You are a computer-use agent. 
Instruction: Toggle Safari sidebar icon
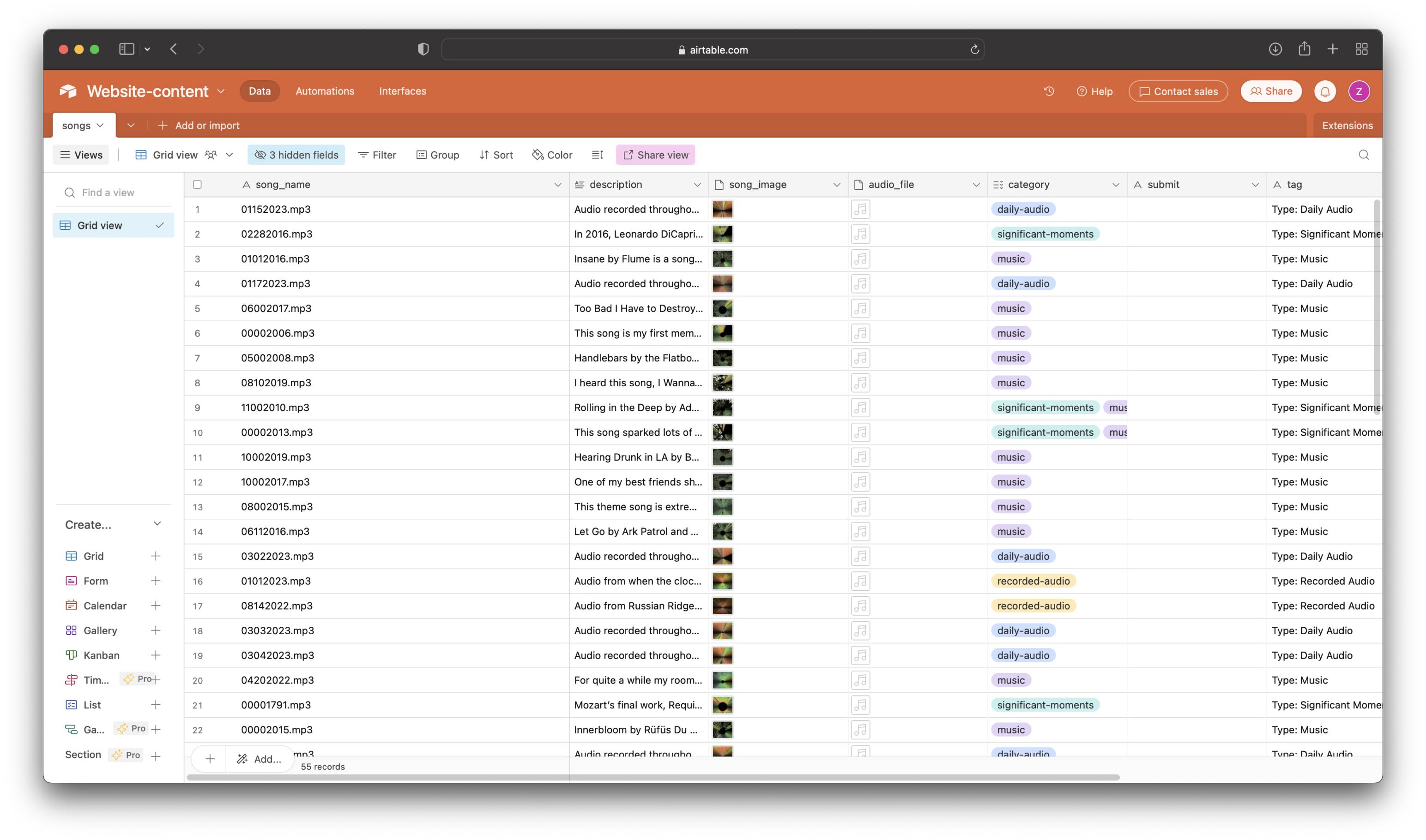[x=126, y=49]
